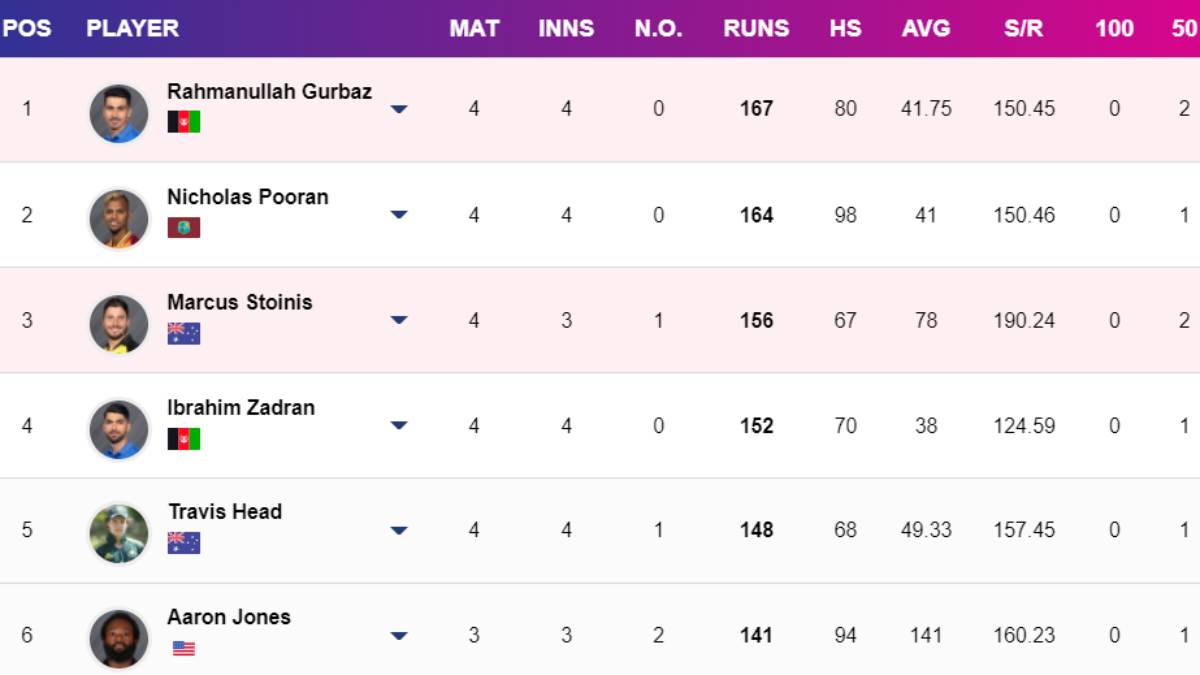Click the Afghanistan flag under Rahmanullah Gurbaz
The width and height of the screenshot is (1200, 675).
pos(184,122)
